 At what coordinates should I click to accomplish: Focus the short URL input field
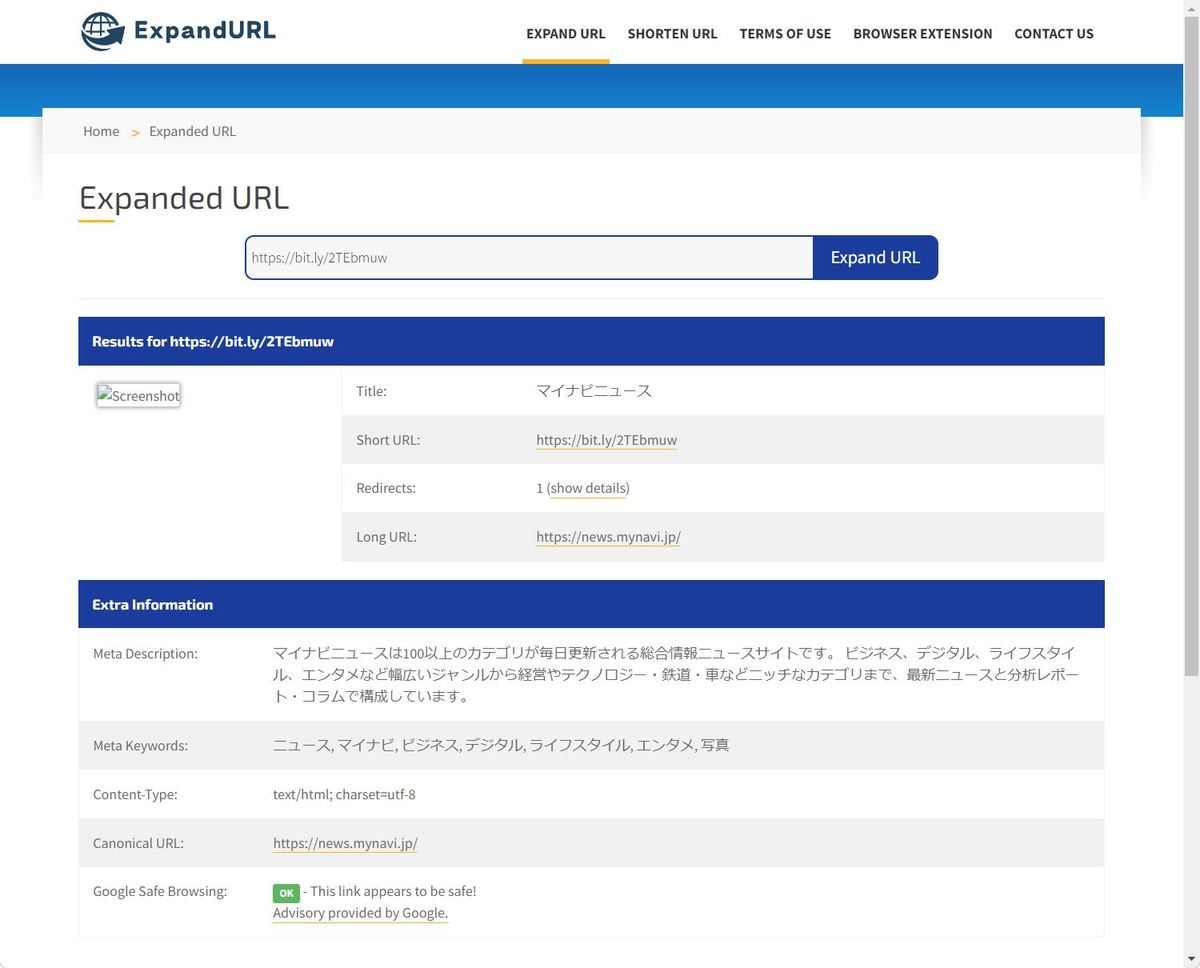point(529,257)
